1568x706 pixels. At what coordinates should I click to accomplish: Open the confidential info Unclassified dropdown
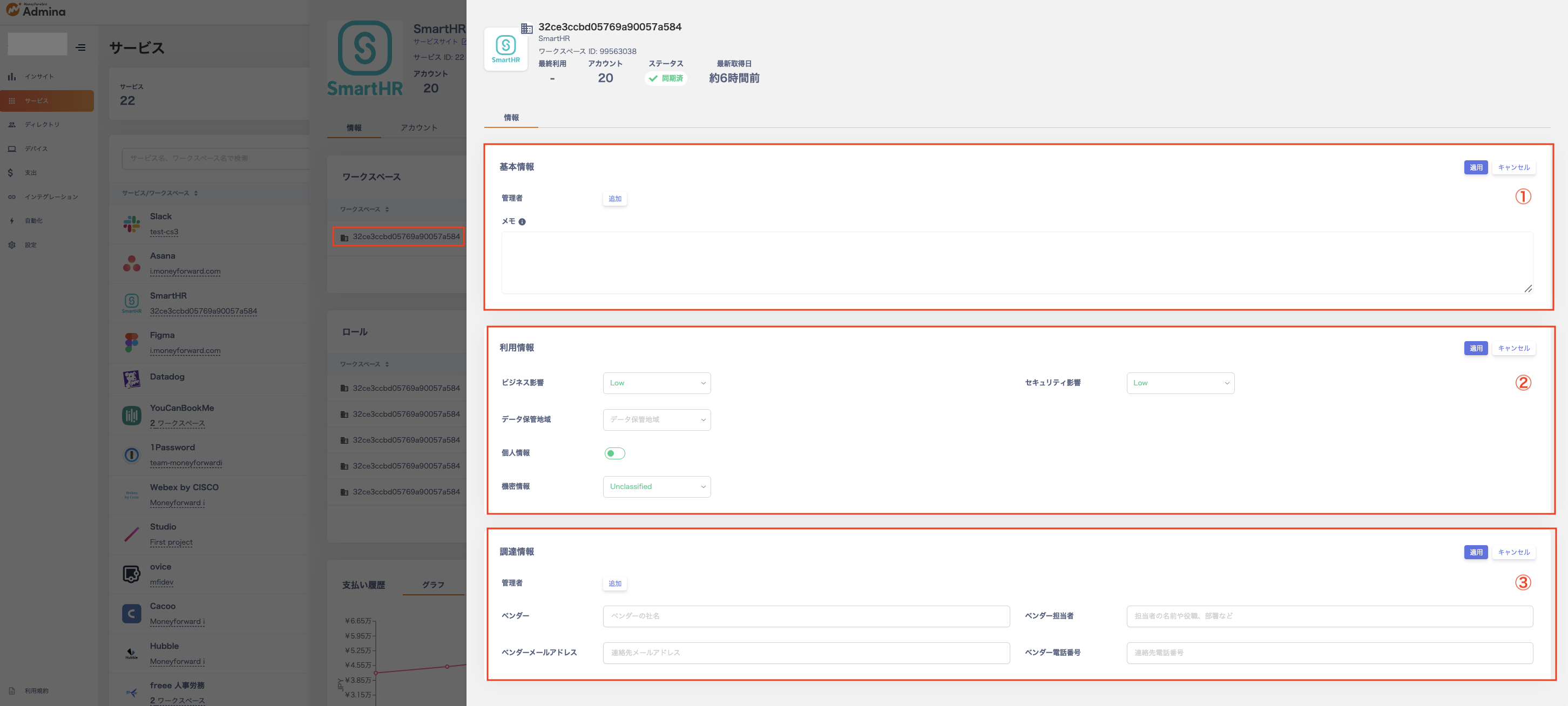[656, 487]
